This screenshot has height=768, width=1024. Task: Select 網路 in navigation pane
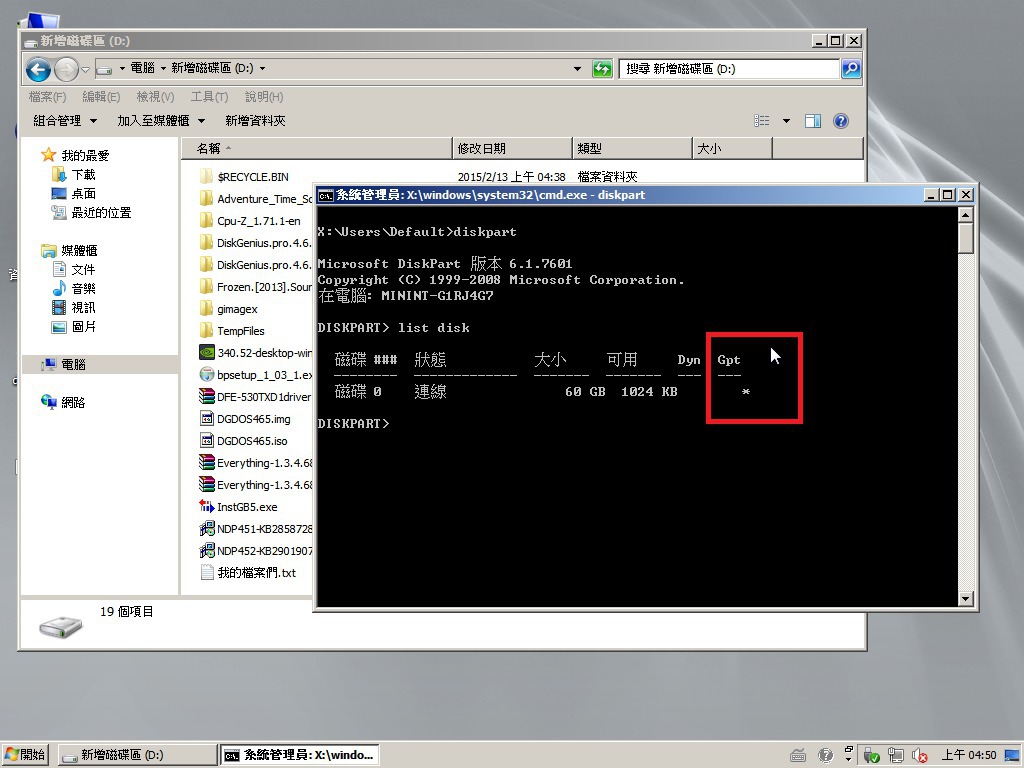coord(73,402)
